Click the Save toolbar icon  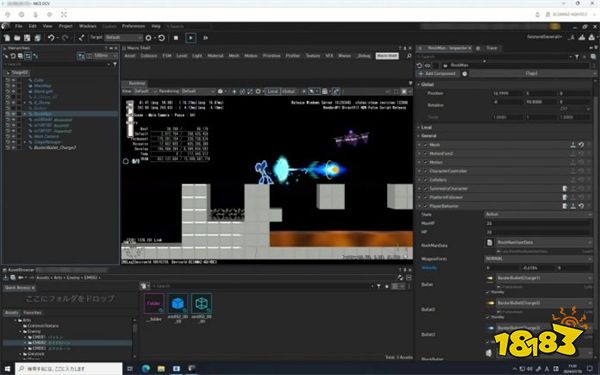tap(27, 38)
